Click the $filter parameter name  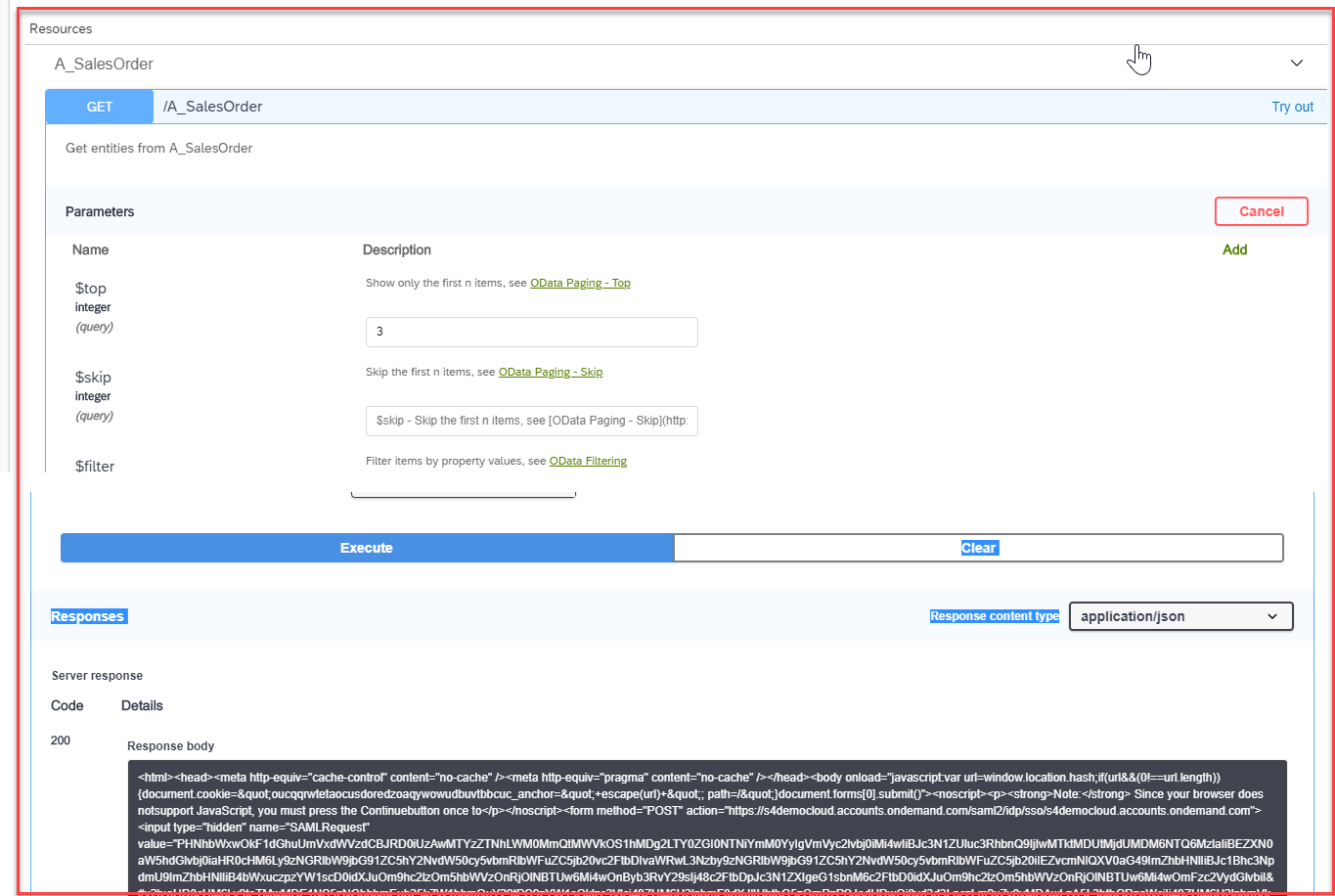click(x=94, y=467)
